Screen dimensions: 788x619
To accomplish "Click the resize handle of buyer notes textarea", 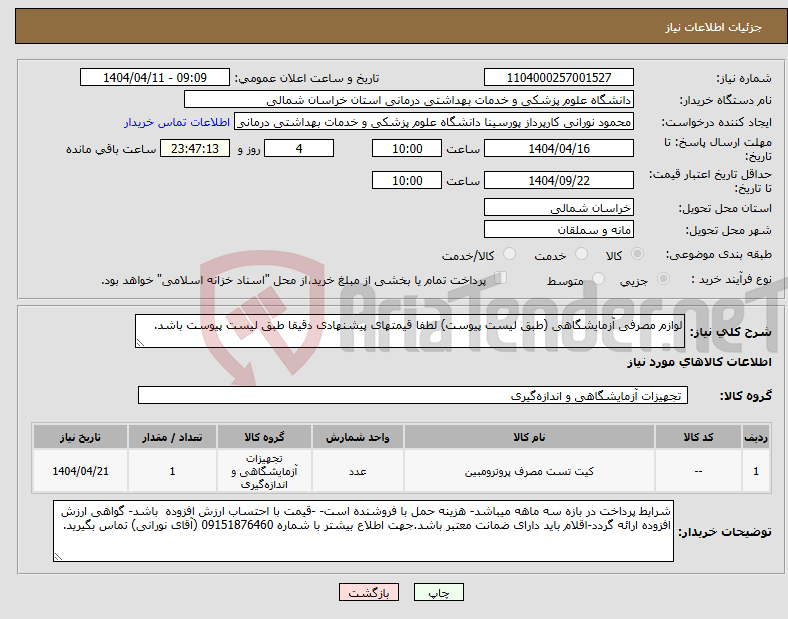I will pos(58,557).
